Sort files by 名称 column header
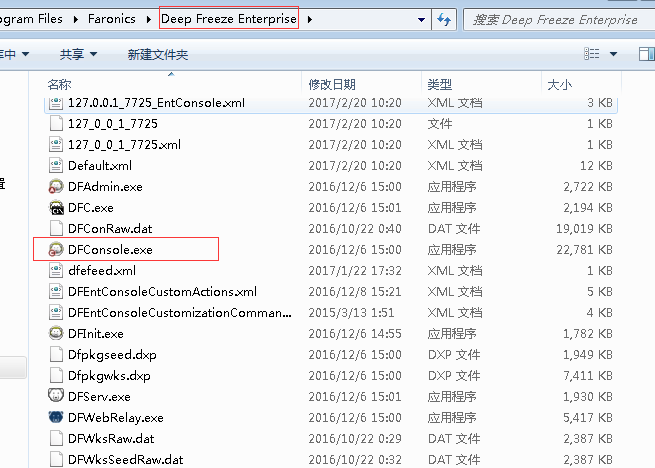 60,85
